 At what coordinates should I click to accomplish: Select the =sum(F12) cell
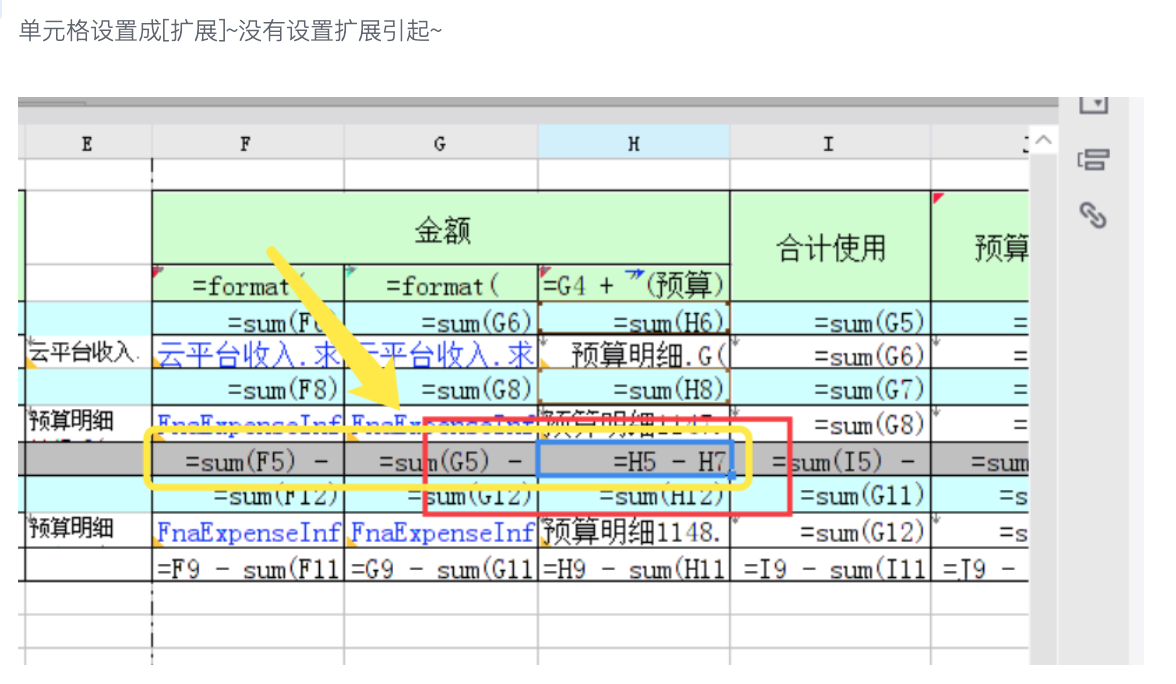pyautogui.click(x=248, y=495)
